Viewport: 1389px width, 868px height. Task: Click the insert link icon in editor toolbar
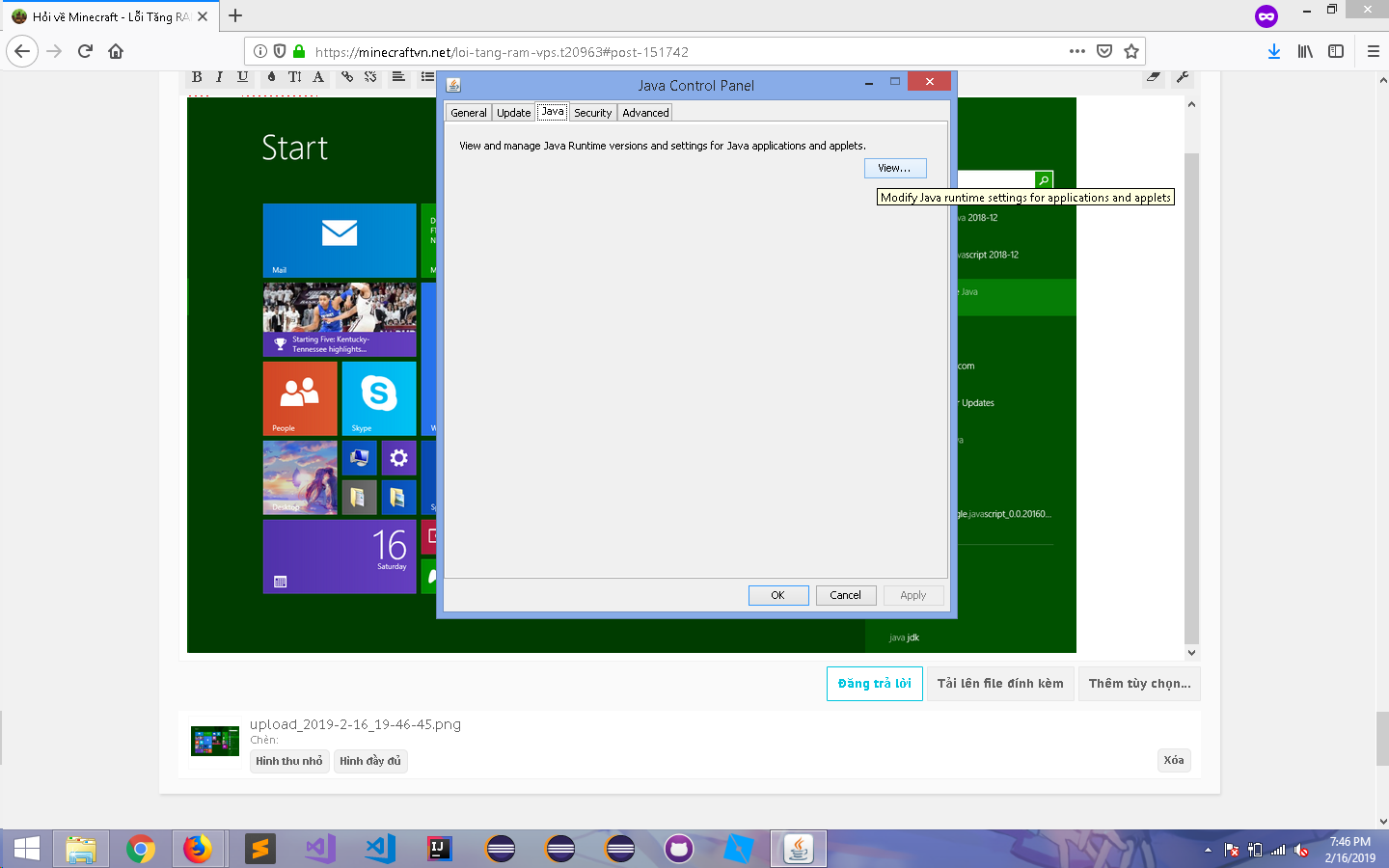347,77
